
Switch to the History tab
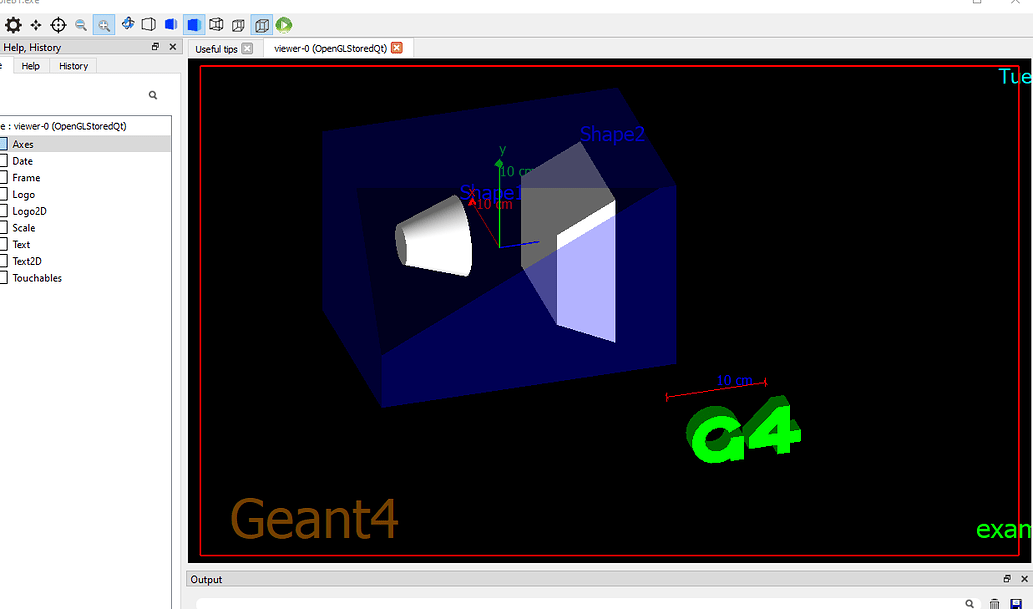click(x=72, y=65)
